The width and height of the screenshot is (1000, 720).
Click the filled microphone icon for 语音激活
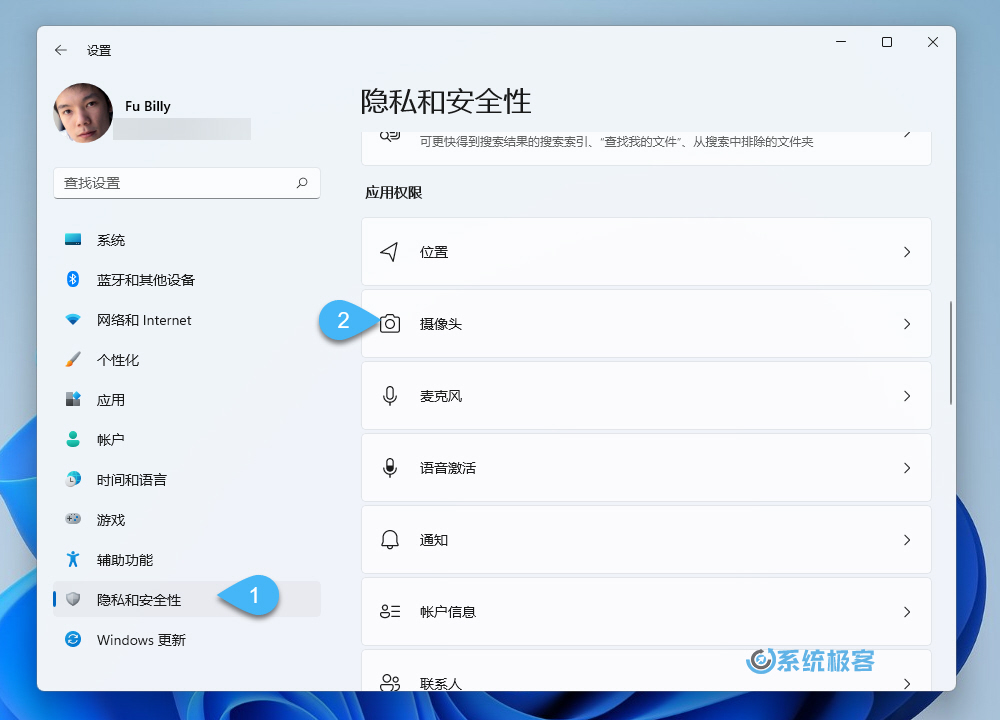pos(390,468)
